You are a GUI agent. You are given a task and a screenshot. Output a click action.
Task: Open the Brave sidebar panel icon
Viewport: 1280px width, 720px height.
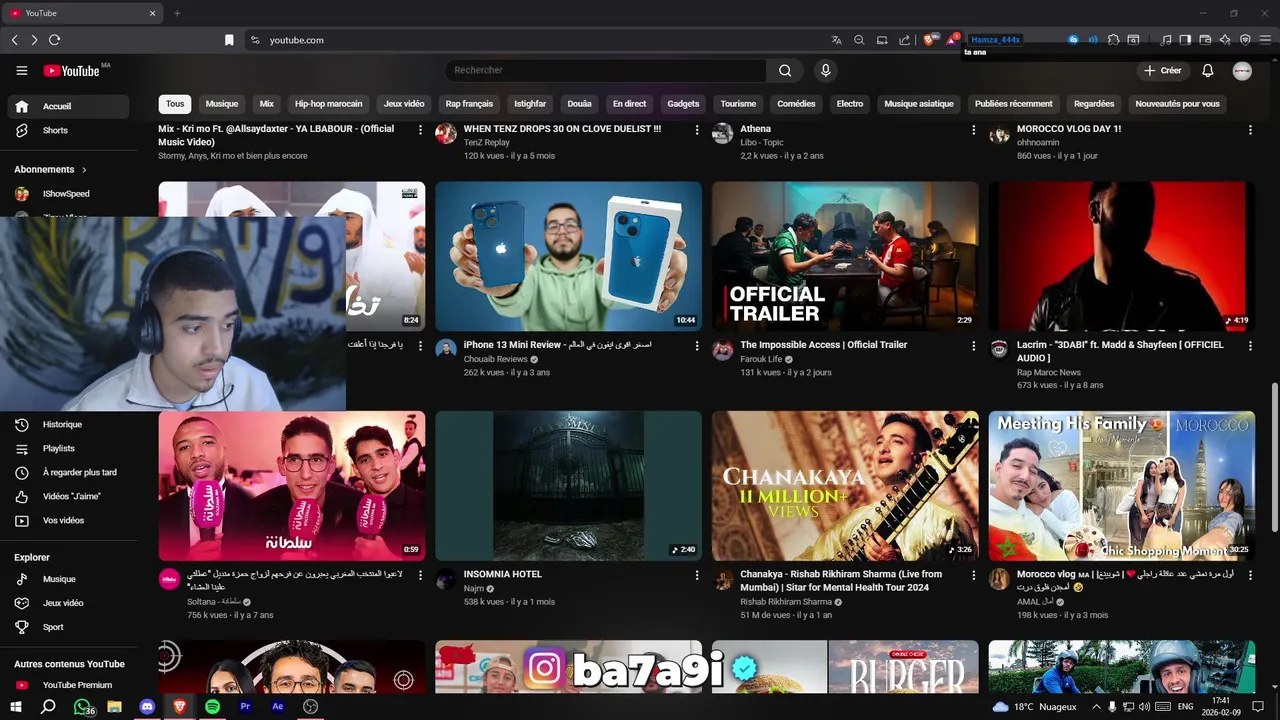click(x=1185, y=40)
